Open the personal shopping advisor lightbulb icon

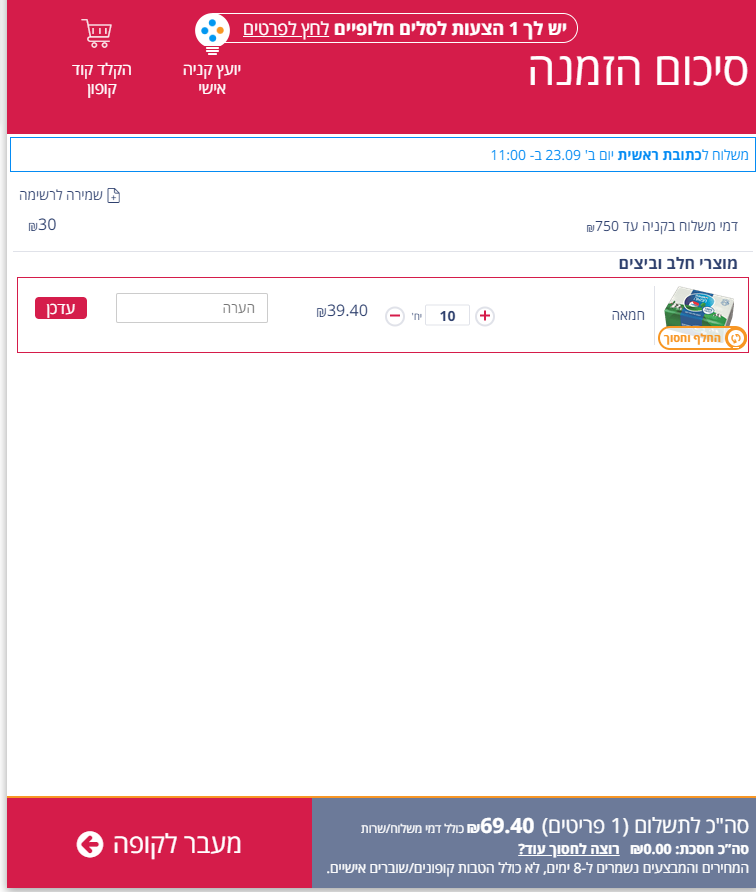212,33
